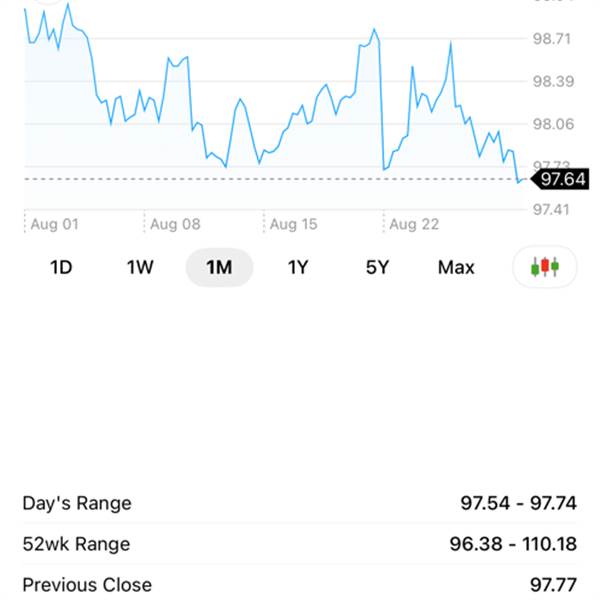600x600 pixels.
Task: Tap the 98.06 price axis label
Action: point(553,124)
